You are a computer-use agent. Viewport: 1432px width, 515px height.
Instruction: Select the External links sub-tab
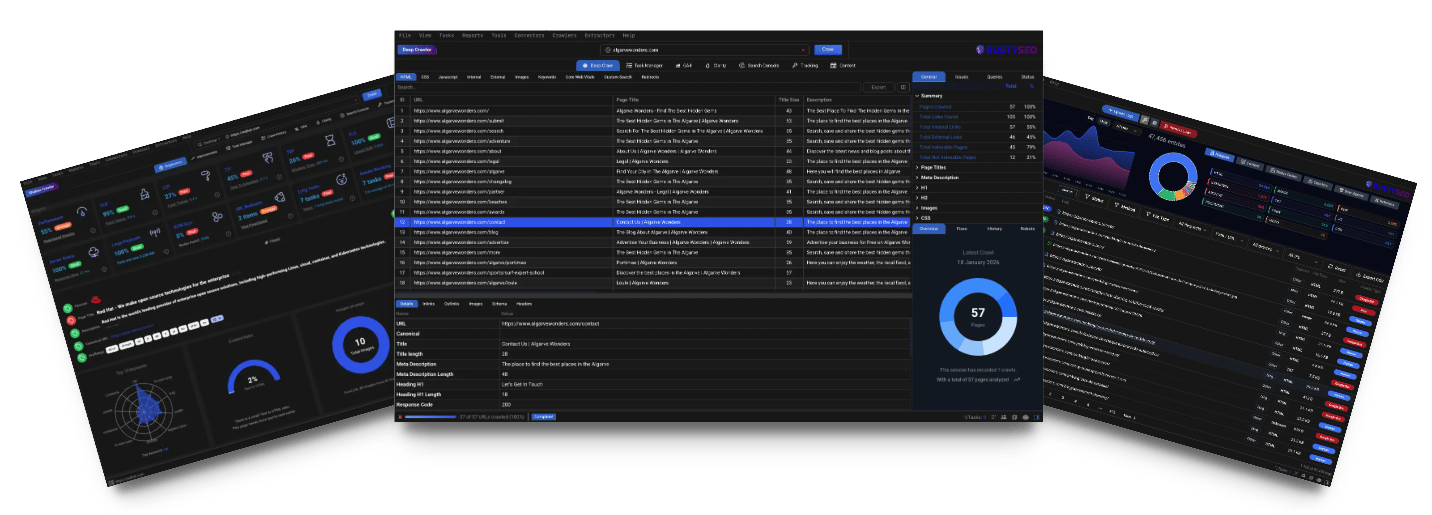tap(498, 76)
